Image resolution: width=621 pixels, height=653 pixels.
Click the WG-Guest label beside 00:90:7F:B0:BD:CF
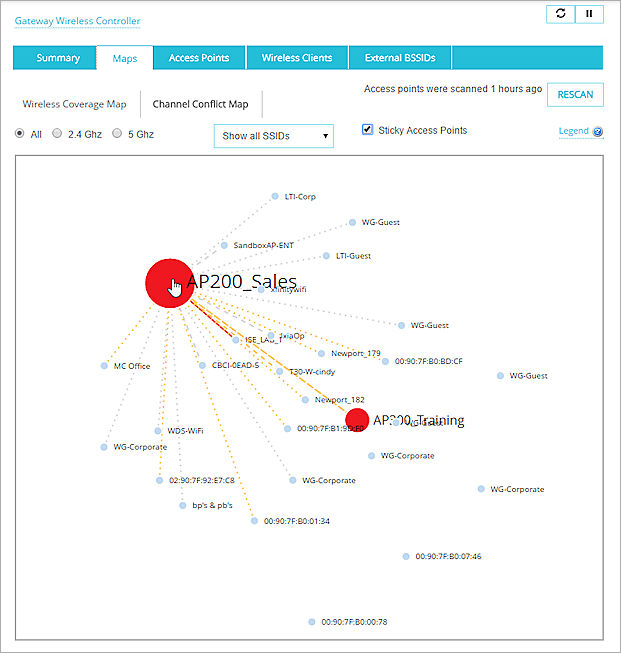(x=528, y=376)
